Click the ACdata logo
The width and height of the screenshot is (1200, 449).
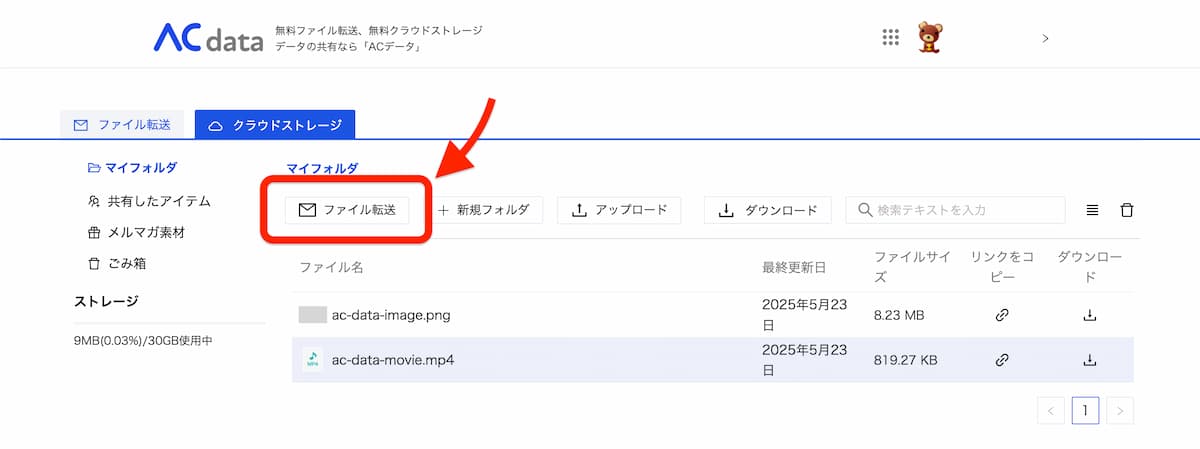(208, 37)
